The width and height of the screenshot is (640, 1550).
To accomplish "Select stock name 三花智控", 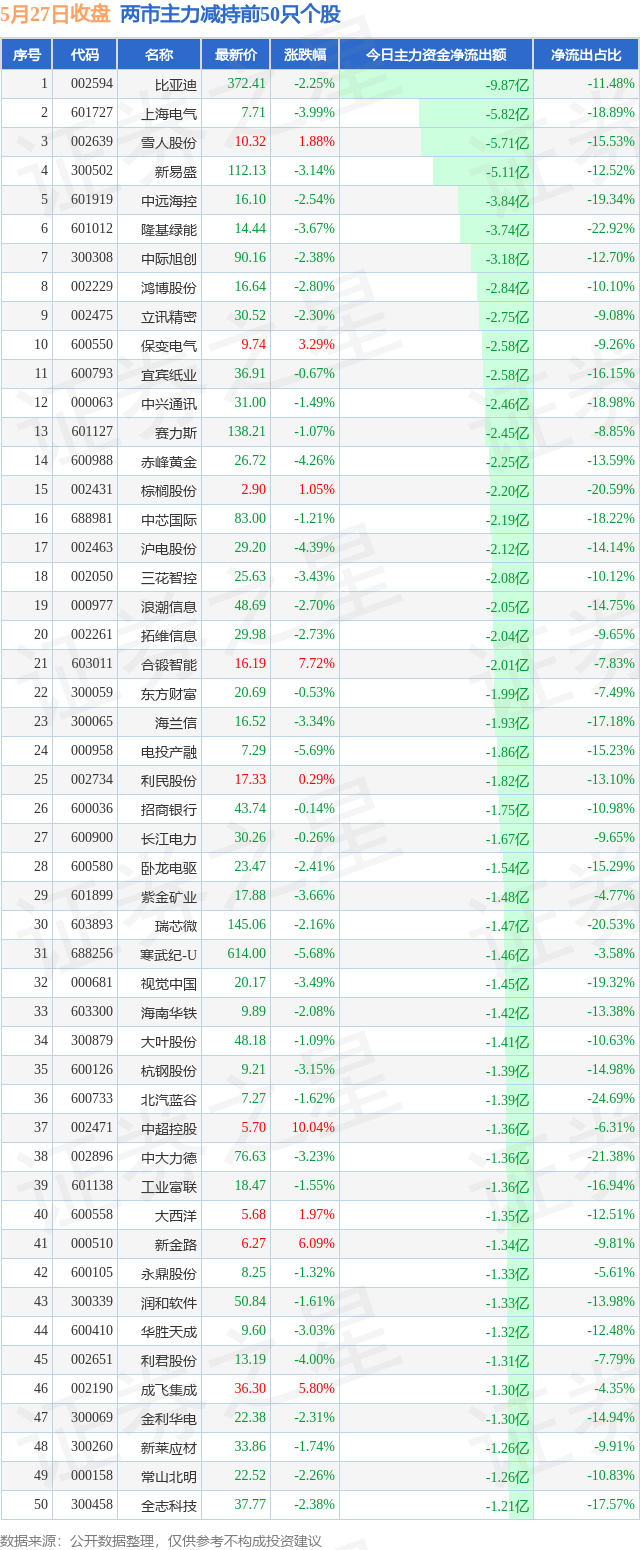I will (169, 577).
